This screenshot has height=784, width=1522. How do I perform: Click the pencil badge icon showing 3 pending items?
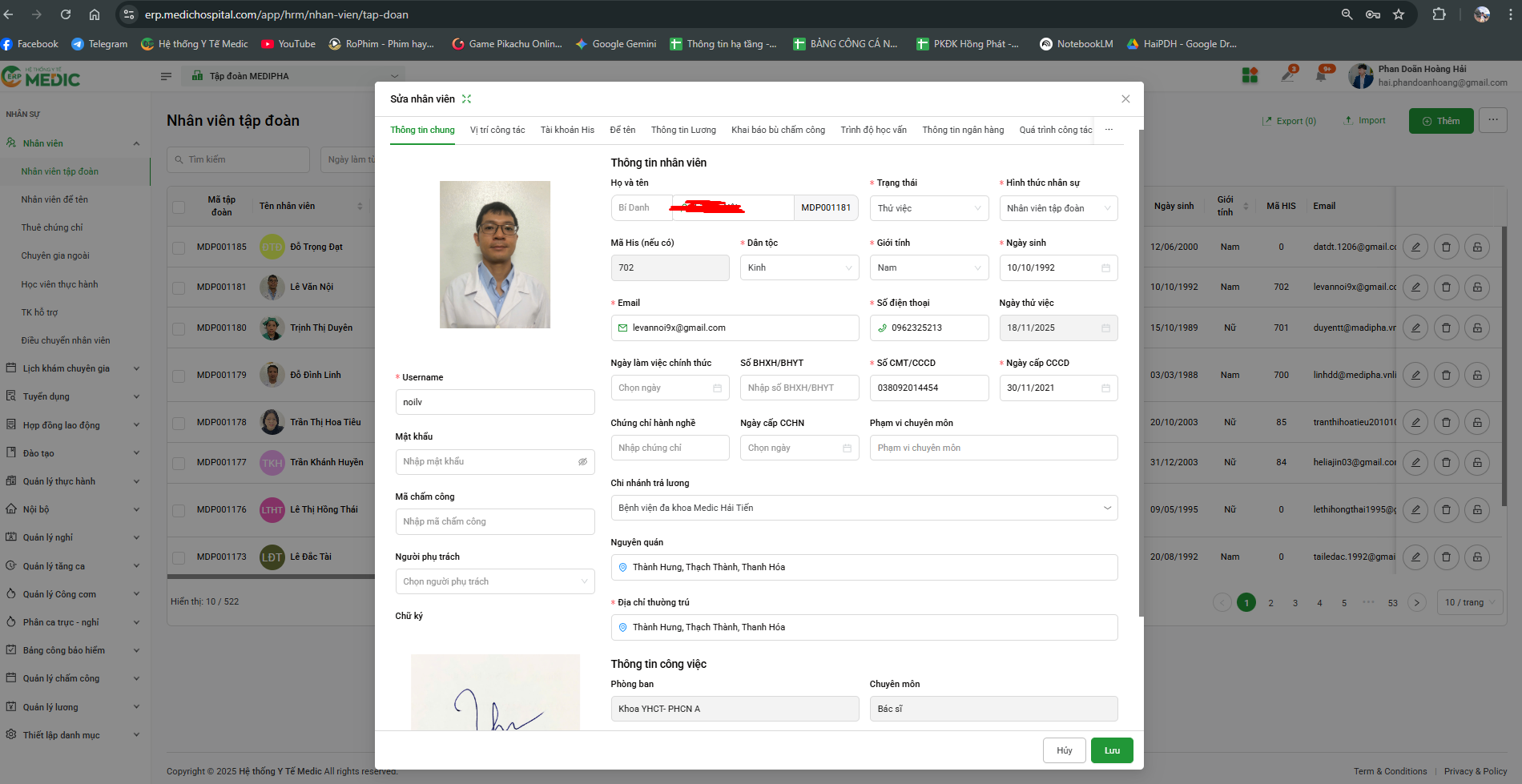tap(1286, 74)
